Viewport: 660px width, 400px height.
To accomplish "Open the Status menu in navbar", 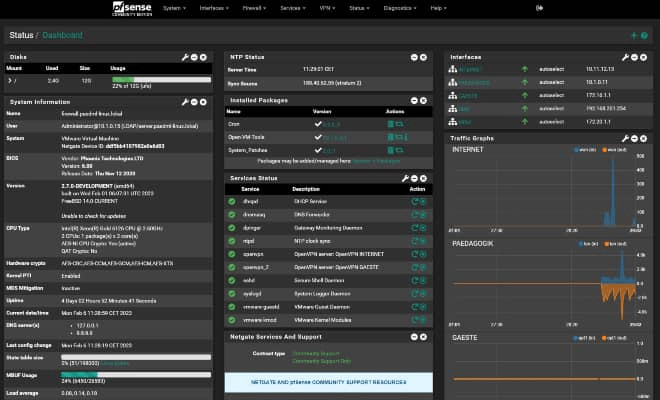I will pos(359,8).
